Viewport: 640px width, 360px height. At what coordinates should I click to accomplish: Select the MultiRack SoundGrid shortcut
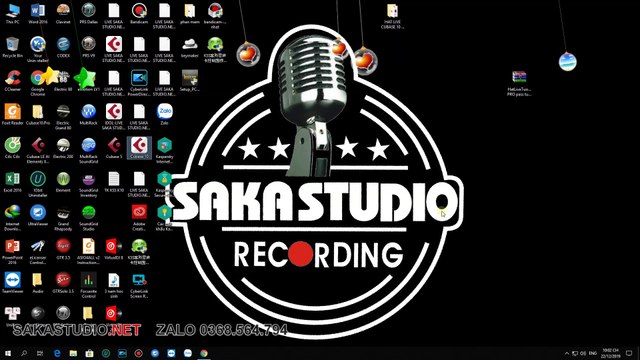(x=89, y=151)
